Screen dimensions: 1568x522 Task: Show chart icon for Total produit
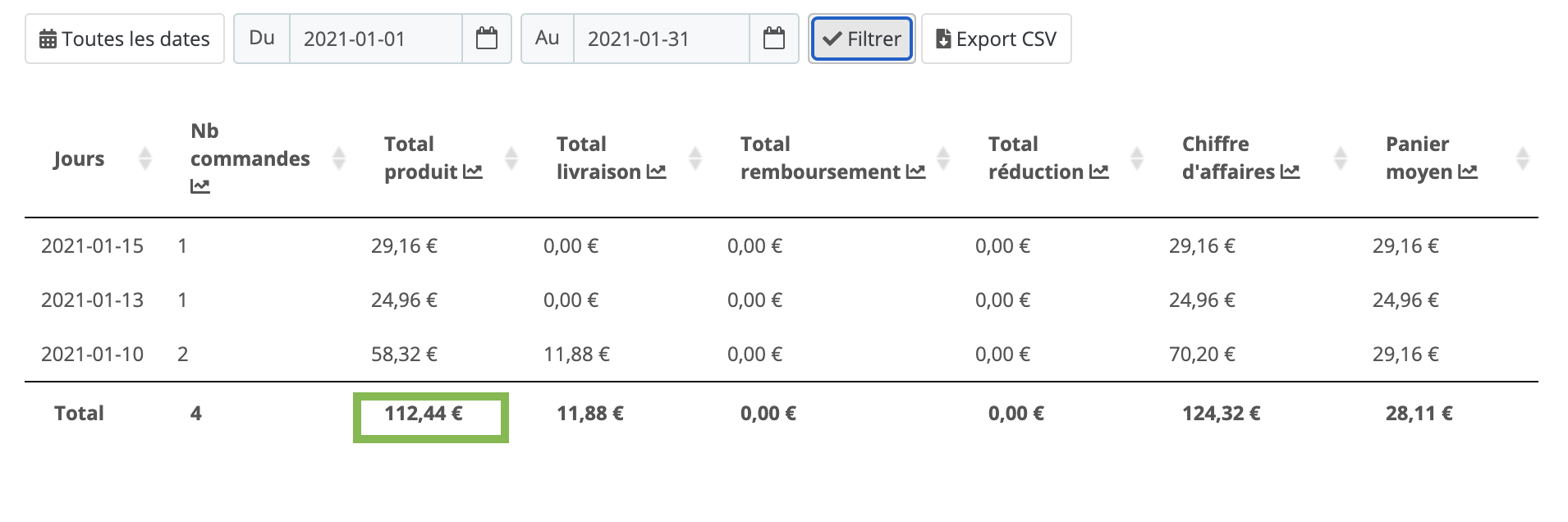click(x=473, y=172)
